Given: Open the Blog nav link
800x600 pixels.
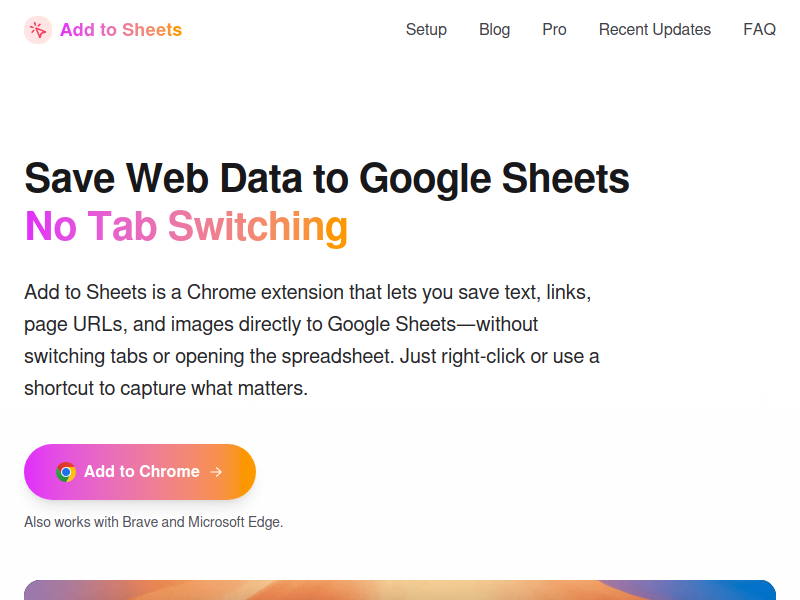Looking at the screenshot, I should (x=494, y=30).
